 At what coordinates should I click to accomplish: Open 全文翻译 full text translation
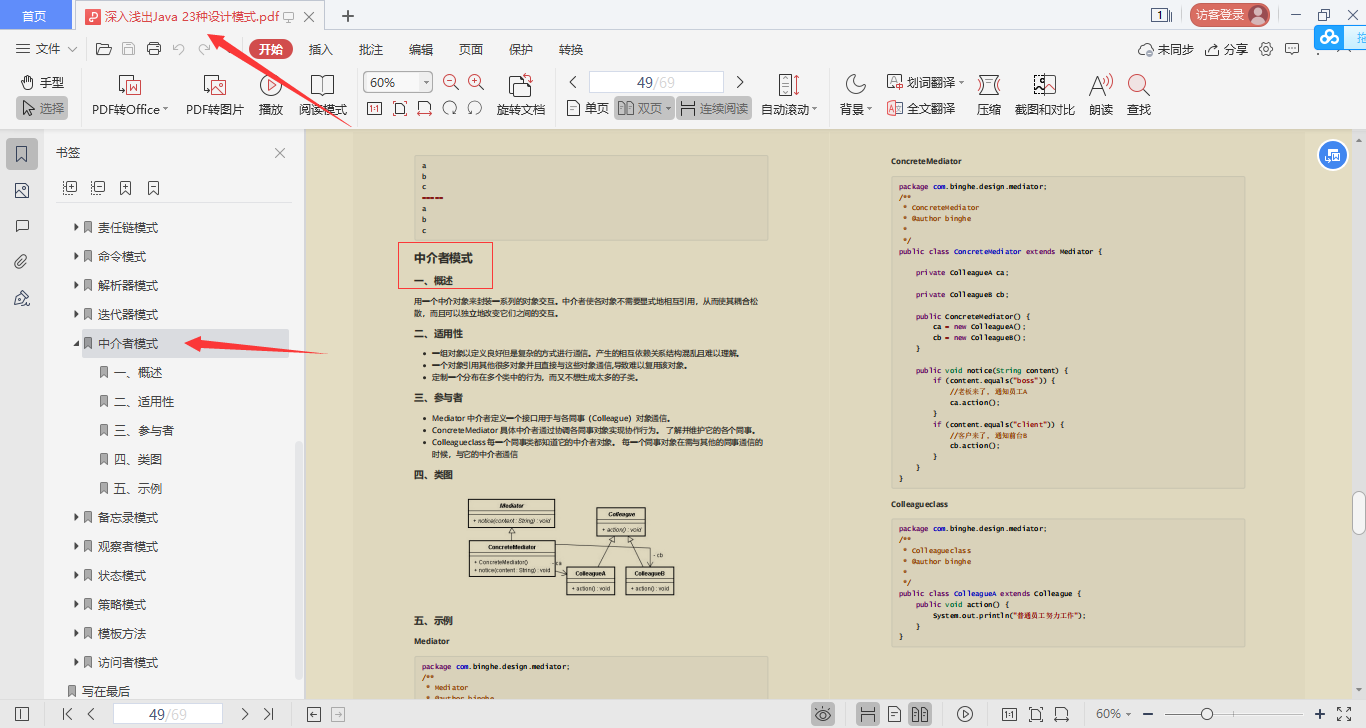(x=921, y=108)
